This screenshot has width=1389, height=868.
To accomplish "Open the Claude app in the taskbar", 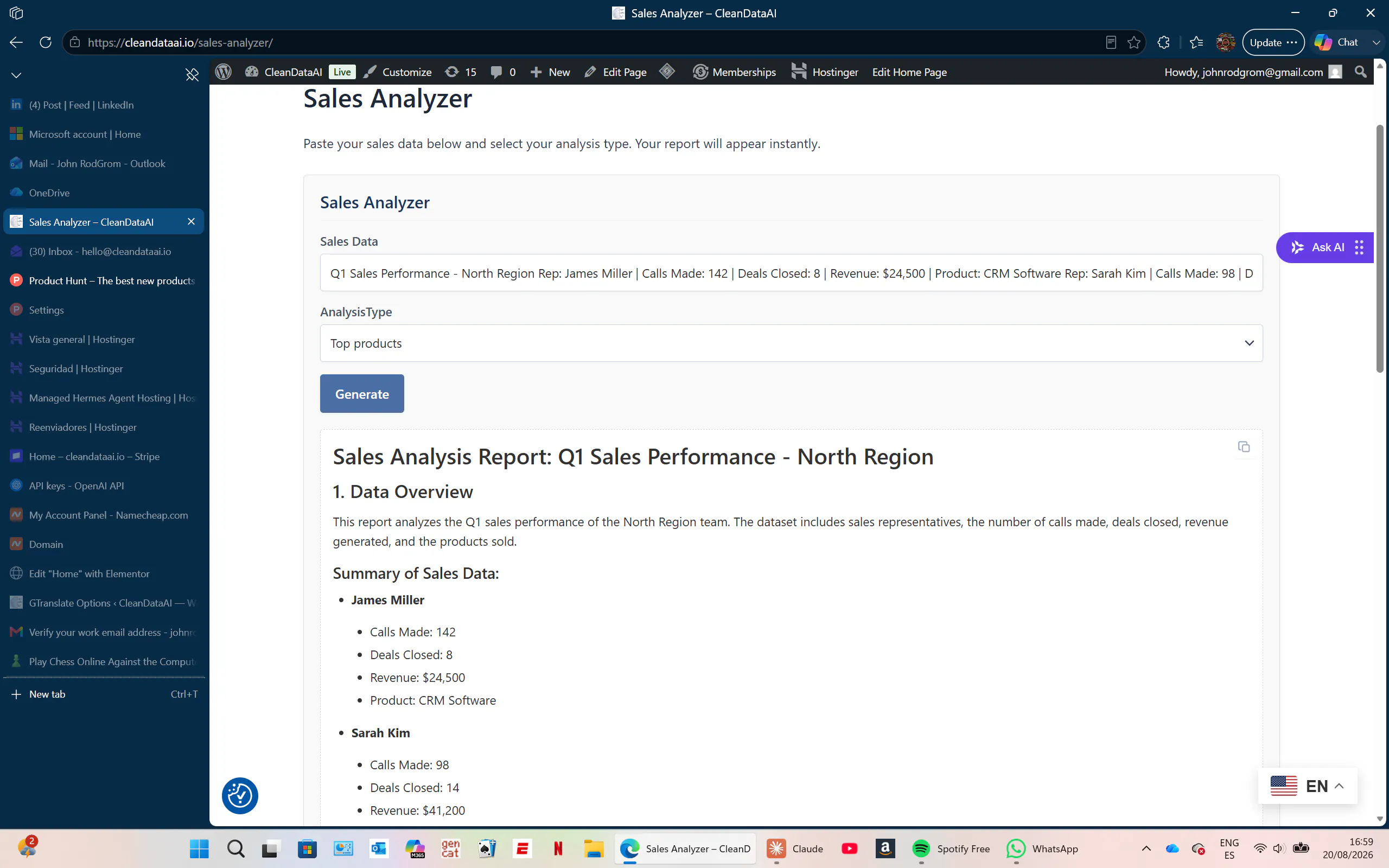I will click(795, 848).
